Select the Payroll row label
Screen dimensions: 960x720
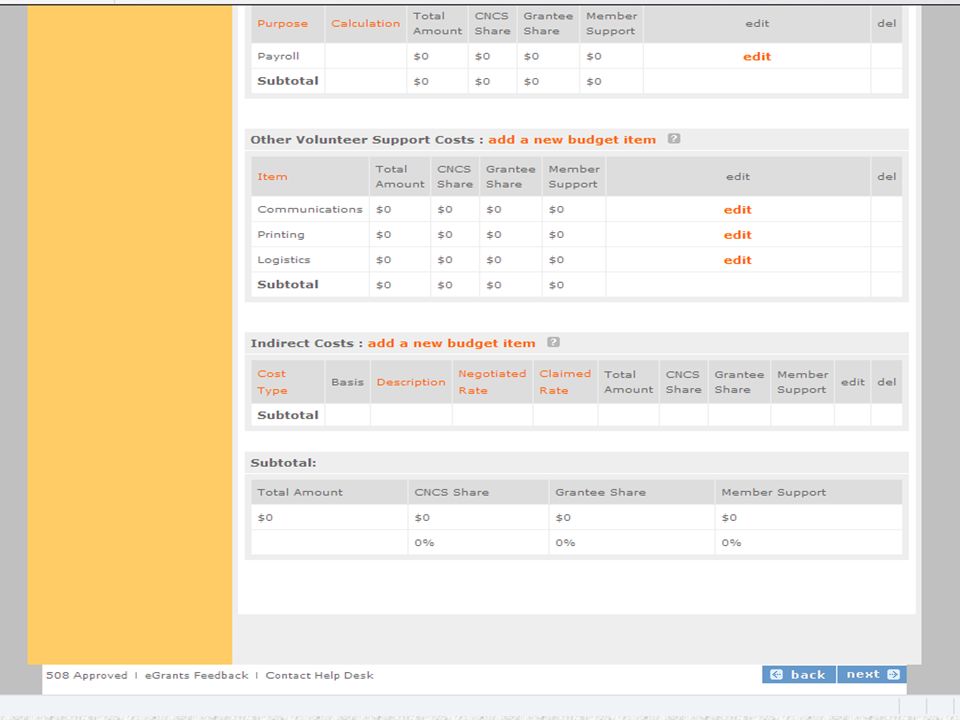[278, 56]
